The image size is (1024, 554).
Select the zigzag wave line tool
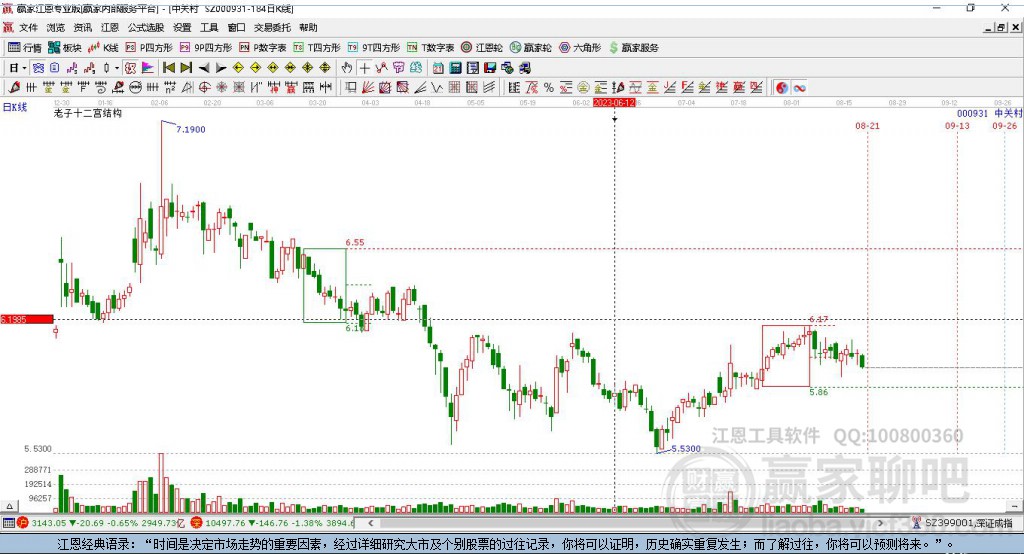(437, 88)
